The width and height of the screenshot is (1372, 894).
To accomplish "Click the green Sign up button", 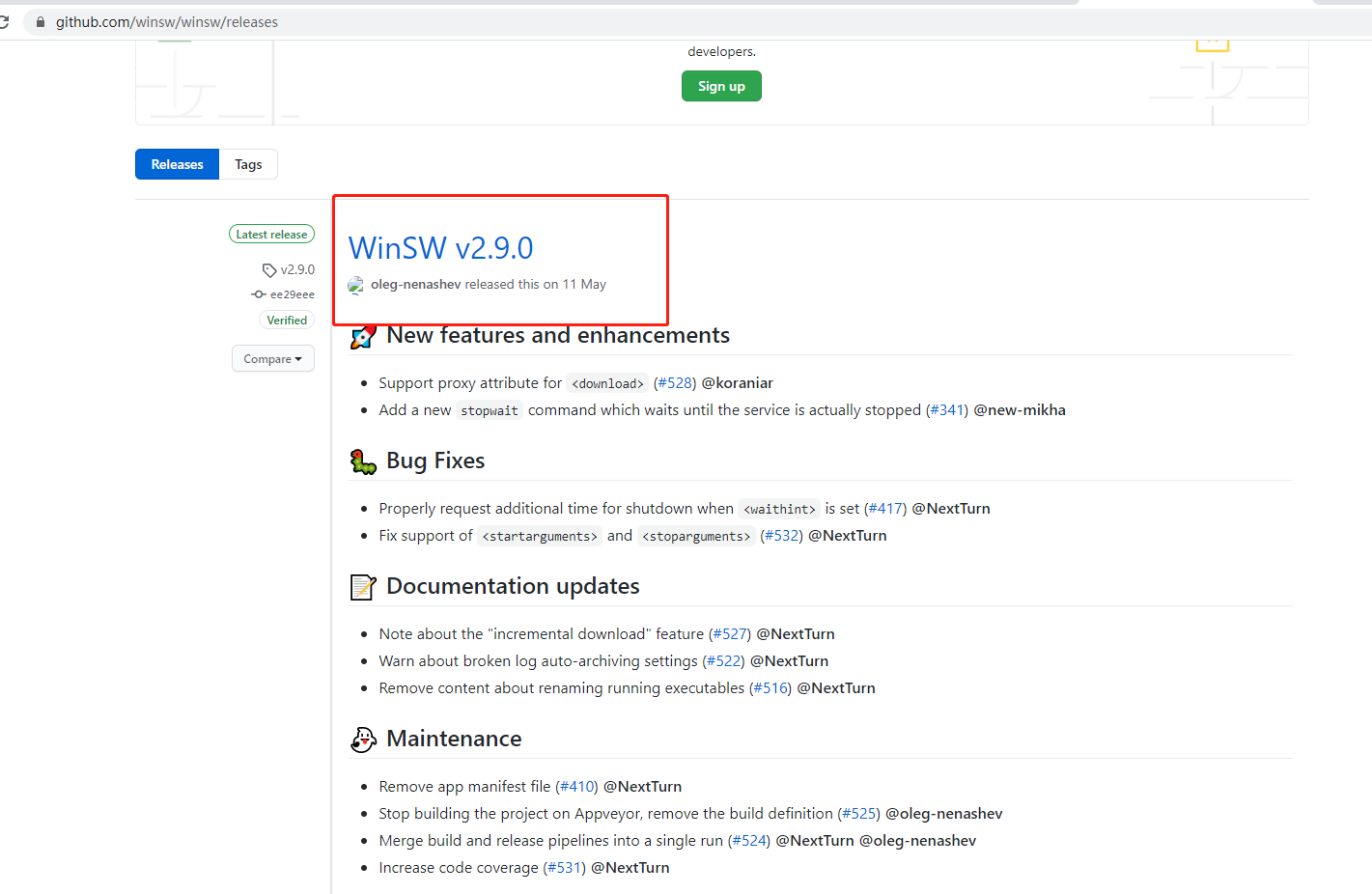I will pos(721,86).
